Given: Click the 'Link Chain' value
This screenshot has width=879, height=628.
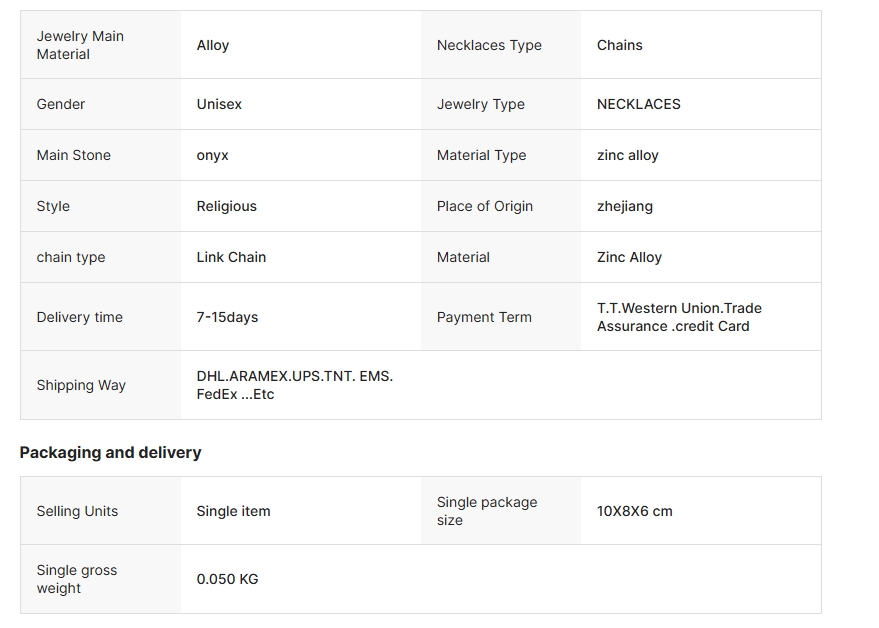Looking at the screenshot, I should tap(231, 257).
